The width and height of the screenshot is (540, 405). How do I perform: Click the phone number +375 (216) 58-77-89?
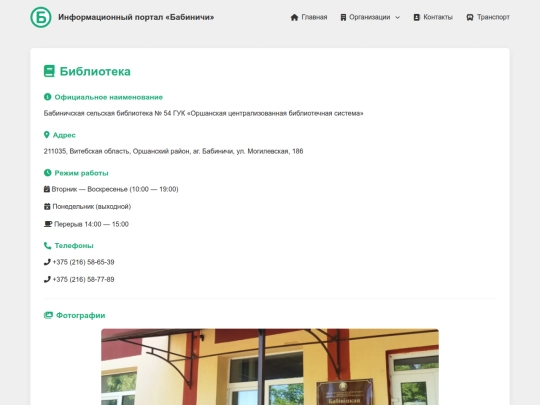click(x=83, y=279)
